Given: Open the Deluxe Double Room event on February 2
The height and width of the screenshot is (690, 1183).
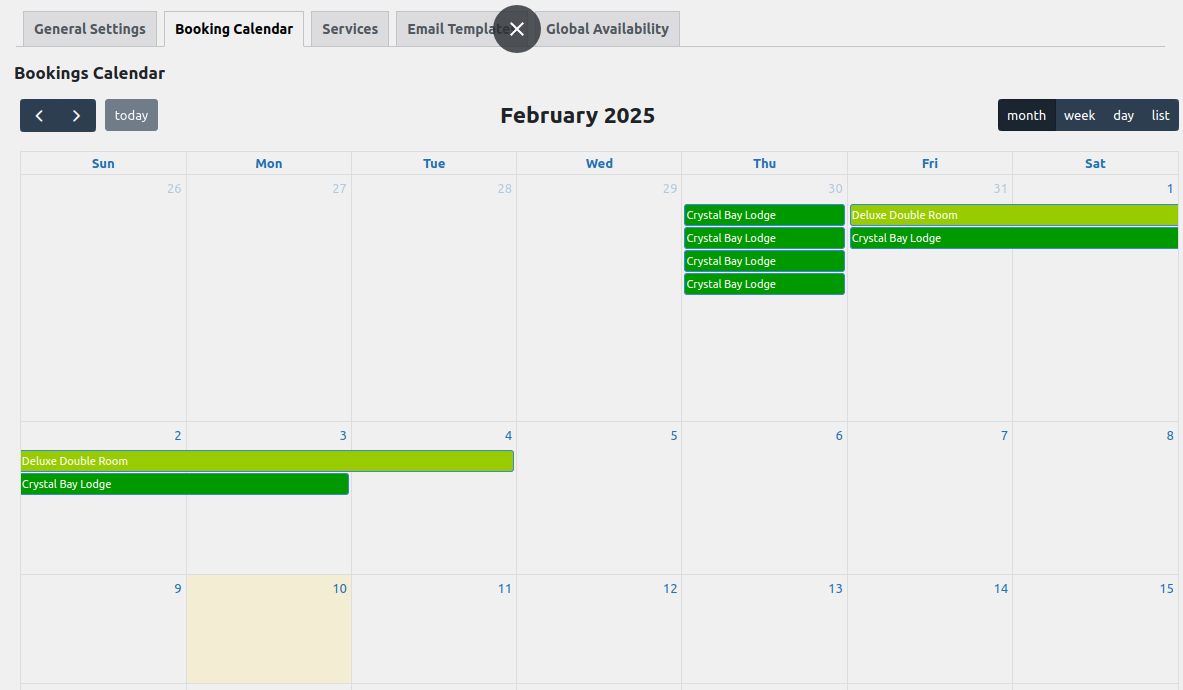Looking at the screenshot, I should pyautogui.click(x=267, y=461).
